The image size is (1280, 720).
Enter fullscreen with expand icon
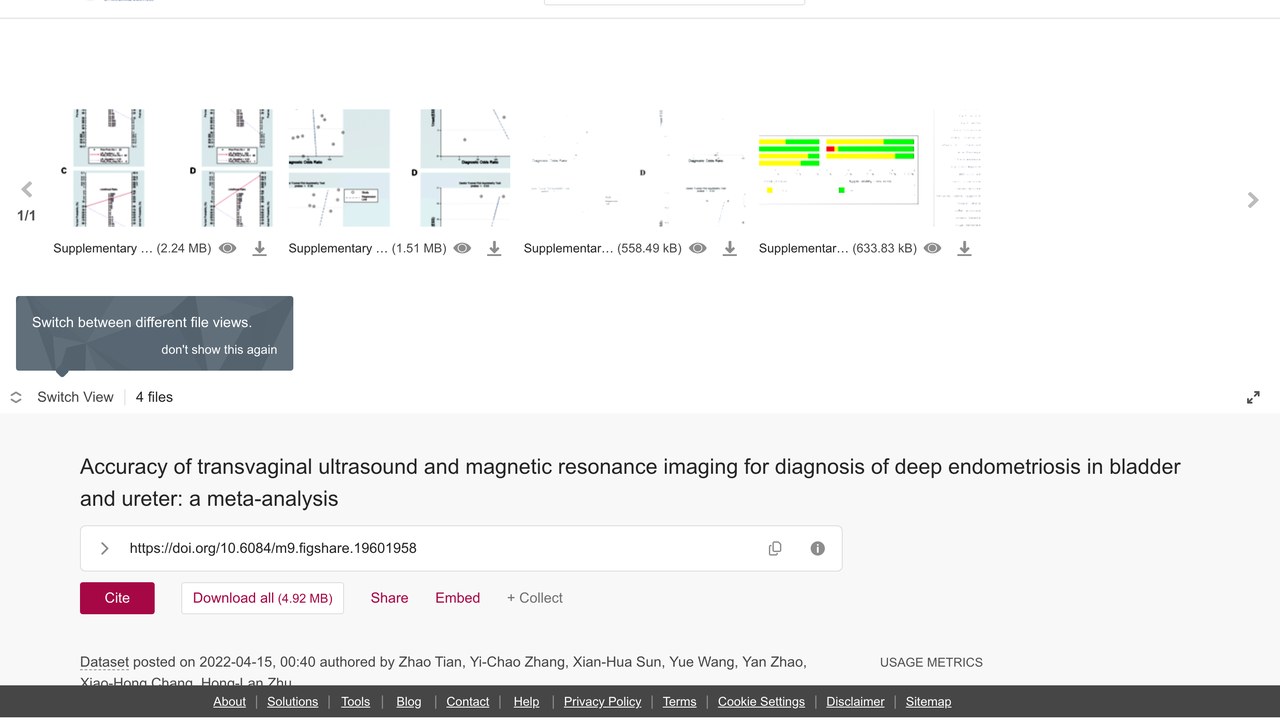pos(1253,397)
